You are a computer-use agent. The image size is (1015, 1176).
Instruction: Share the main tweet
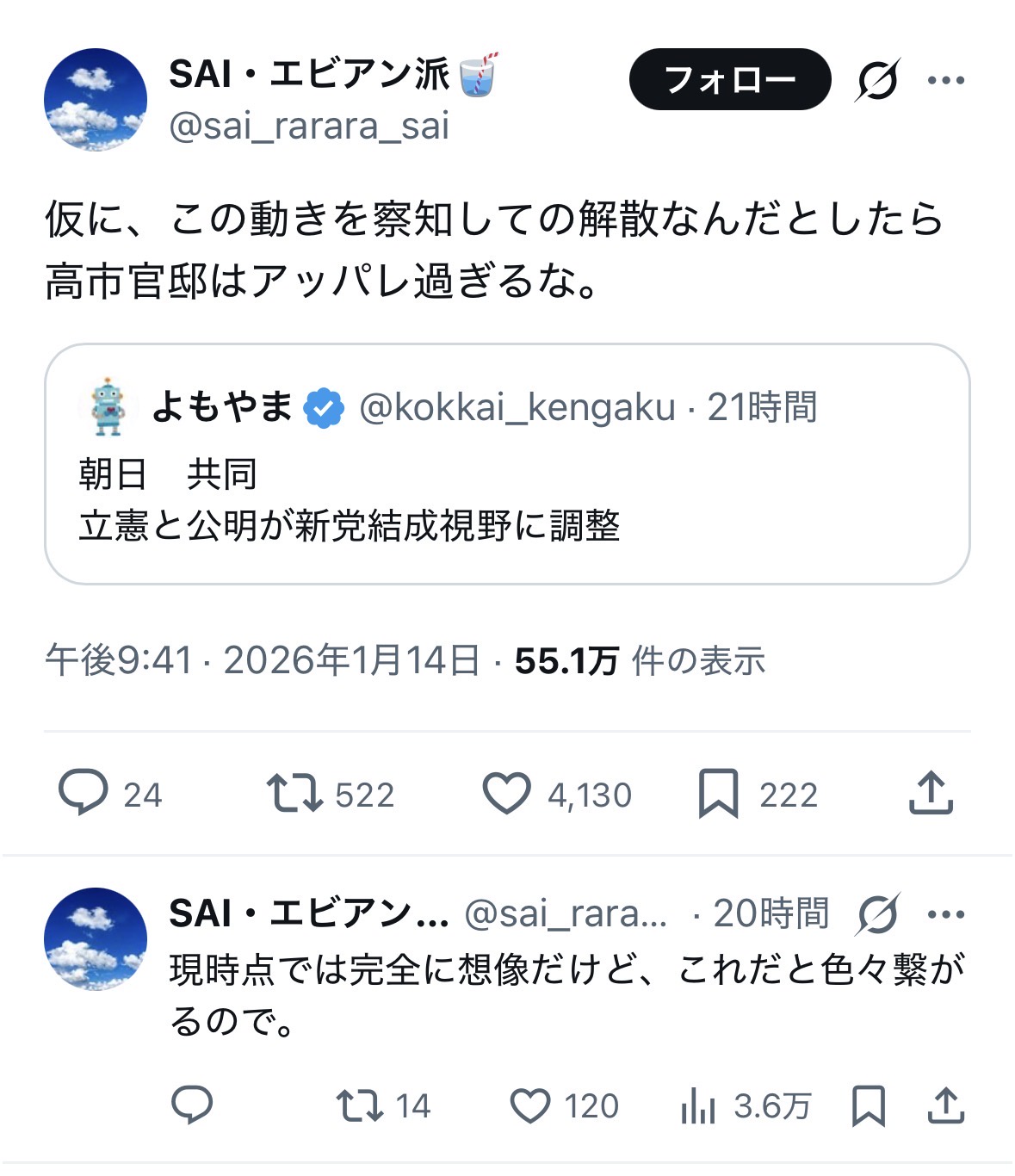[931, 793]
